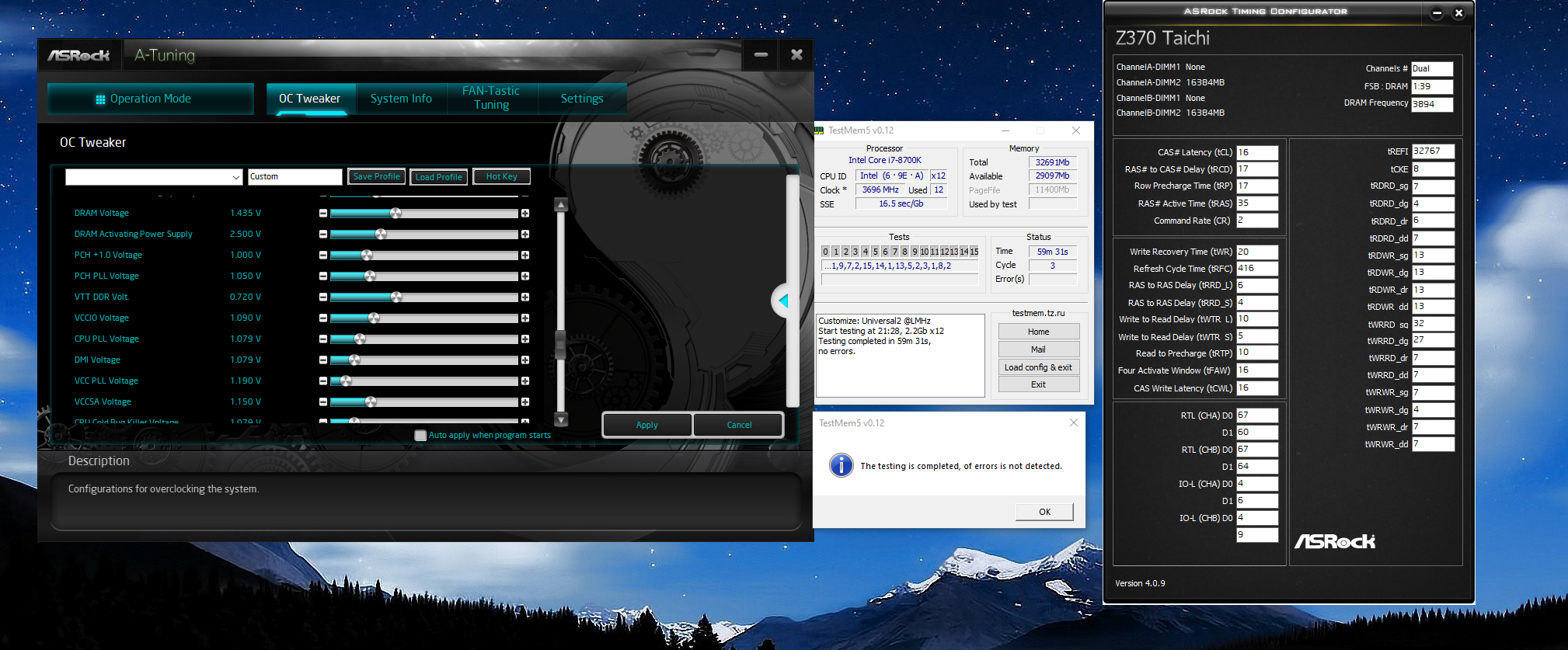Screen dimensions: 1568x650
Task: Switch to the System Info tab
Action: [x=401, y=99]
